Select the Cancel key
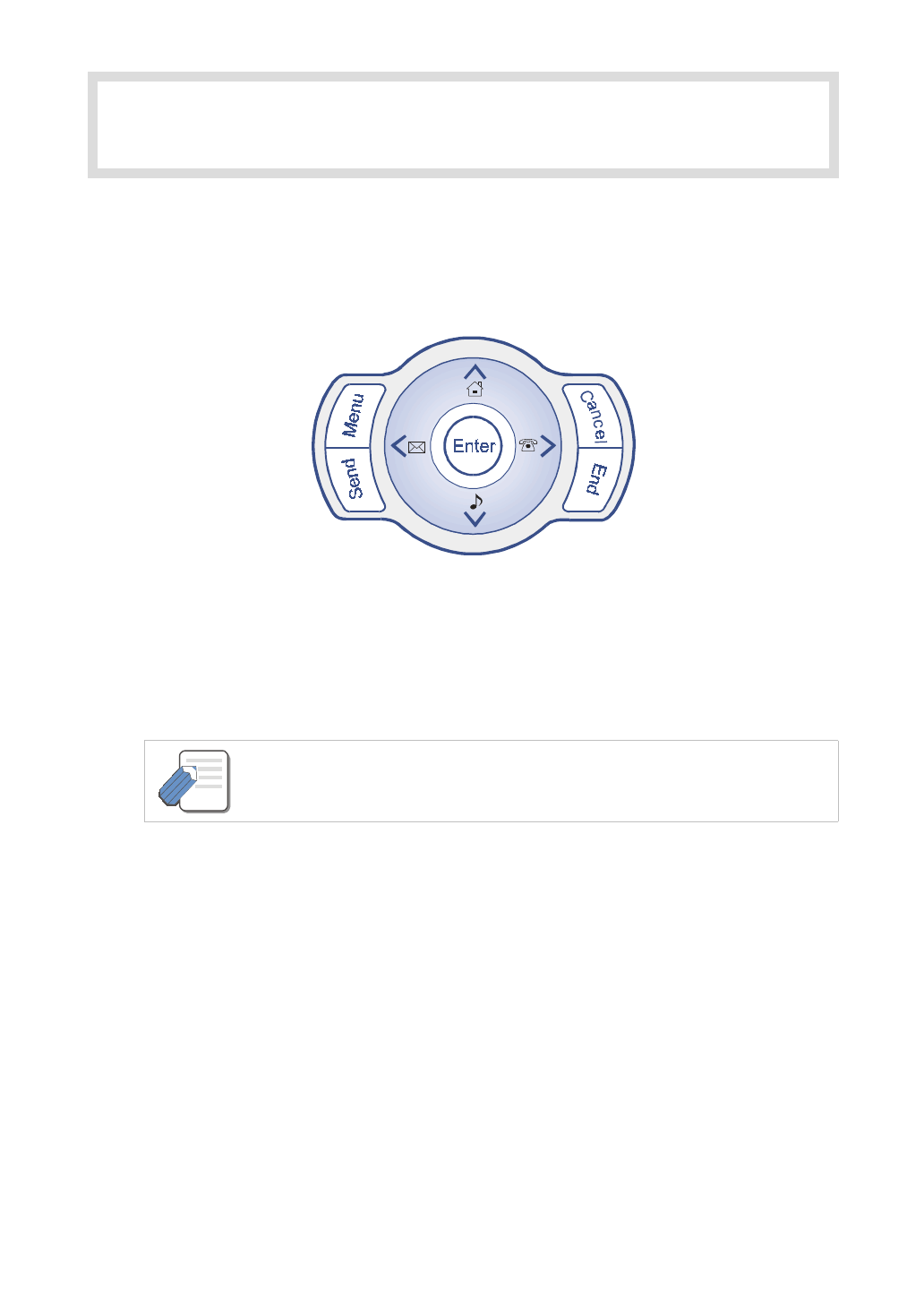The width and height of the screenshot is (924, 1306). point(594,416)
